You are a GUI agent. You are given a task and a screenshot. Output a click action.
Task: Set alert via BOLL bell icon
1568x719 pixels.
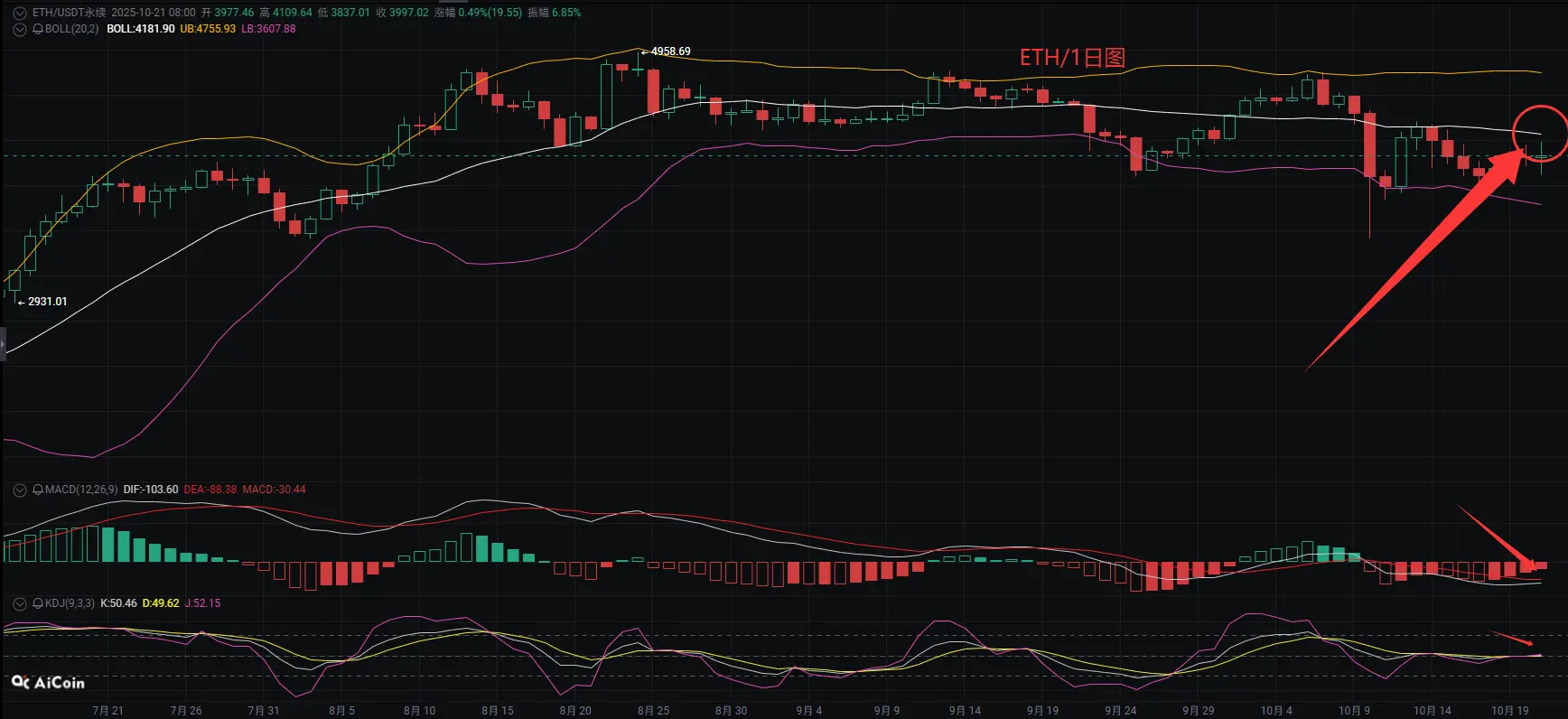point(38,29)
